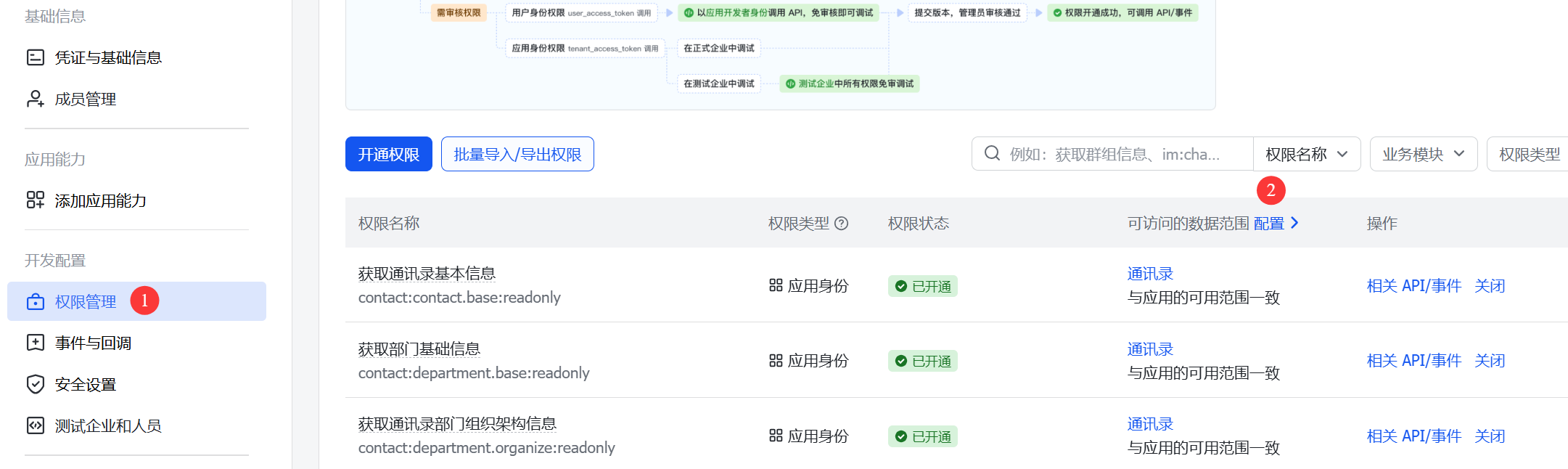Screen dimensions: 1568x469
Task: Click the 凭证与基础信息 sidebar icon
Action: coord(35,57)
